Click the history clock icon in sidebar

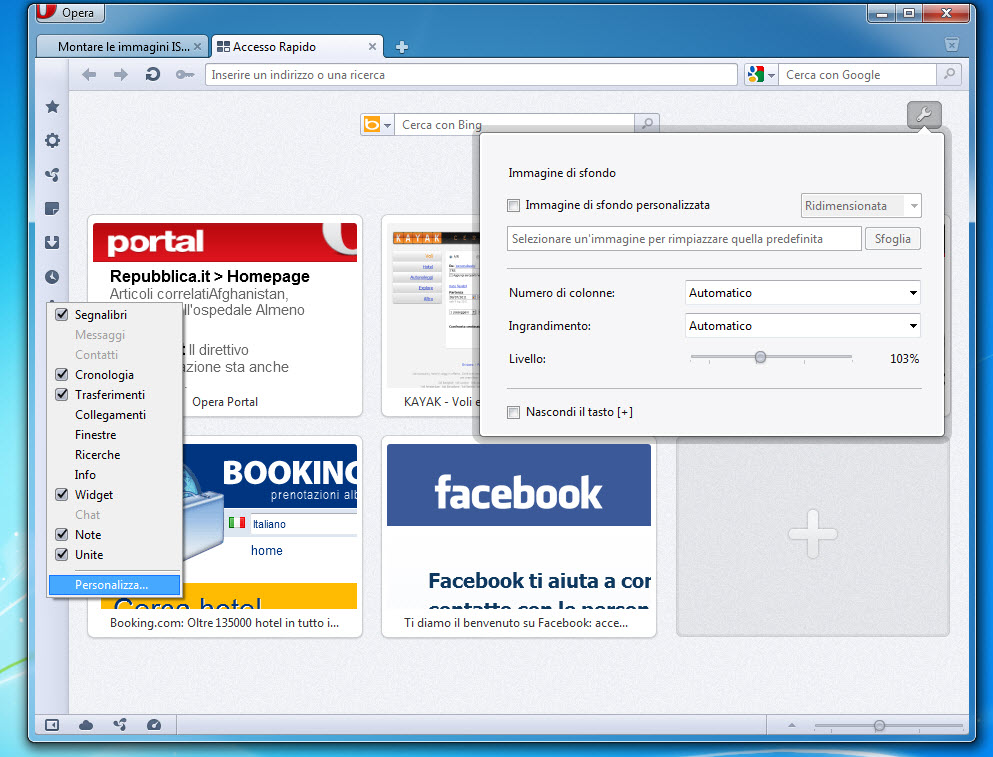coord(52,277)
